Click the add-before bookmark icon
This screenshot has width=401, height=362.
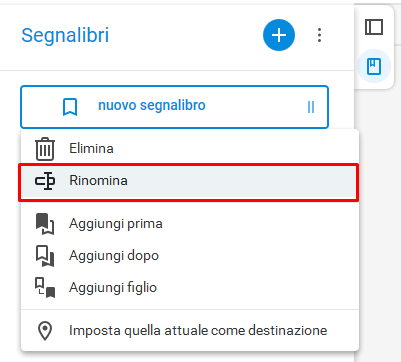45,224
